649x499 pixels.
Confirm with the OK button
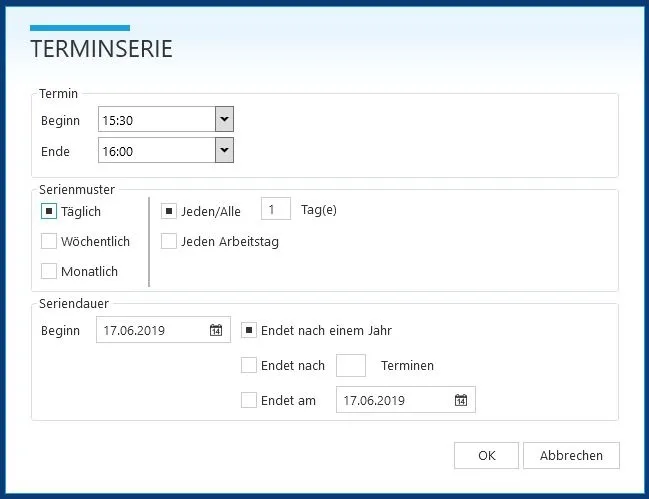pyautogui.click(x=486, y=455)
